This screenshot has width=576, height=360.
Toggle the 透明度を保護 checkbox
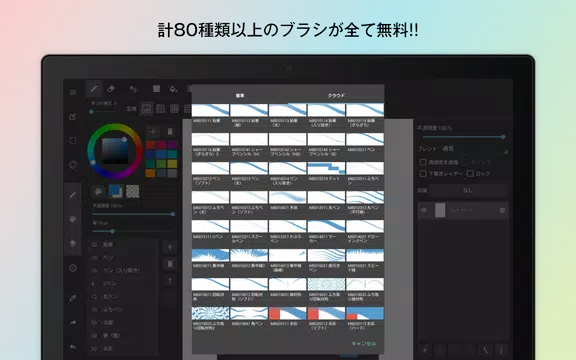(x=423, y=162)
